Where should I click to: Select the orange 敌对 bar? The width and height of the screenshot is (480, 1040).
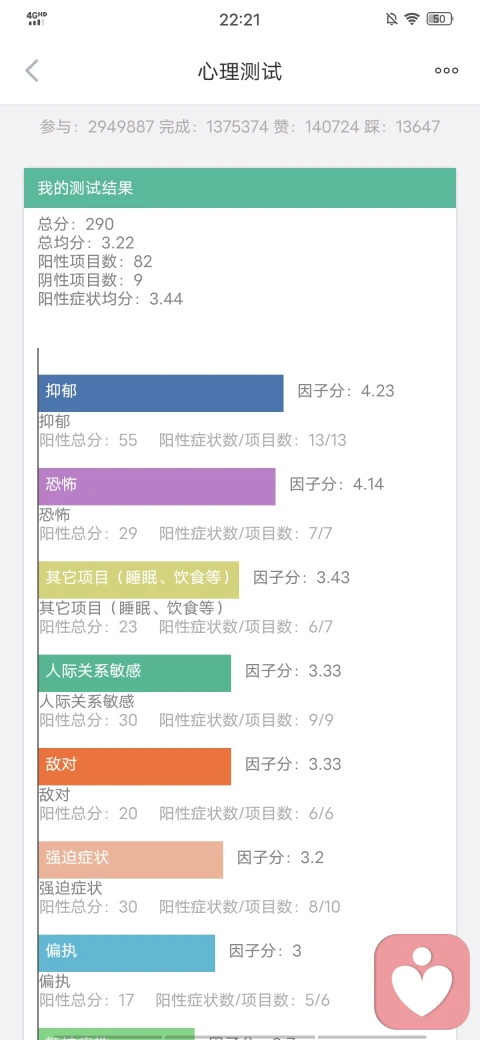point(135,767)
